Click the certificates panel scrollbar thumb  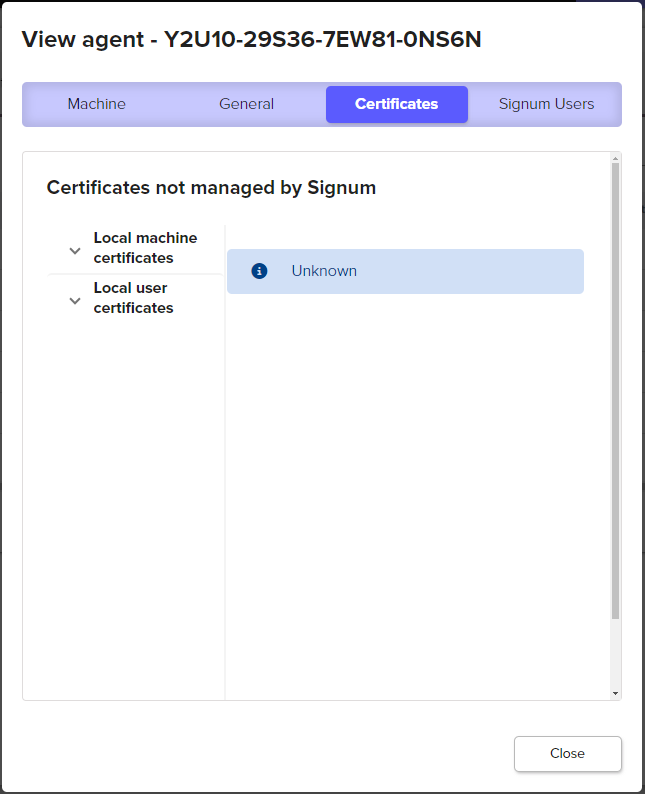pyautogui.click(x=615, y=390)
